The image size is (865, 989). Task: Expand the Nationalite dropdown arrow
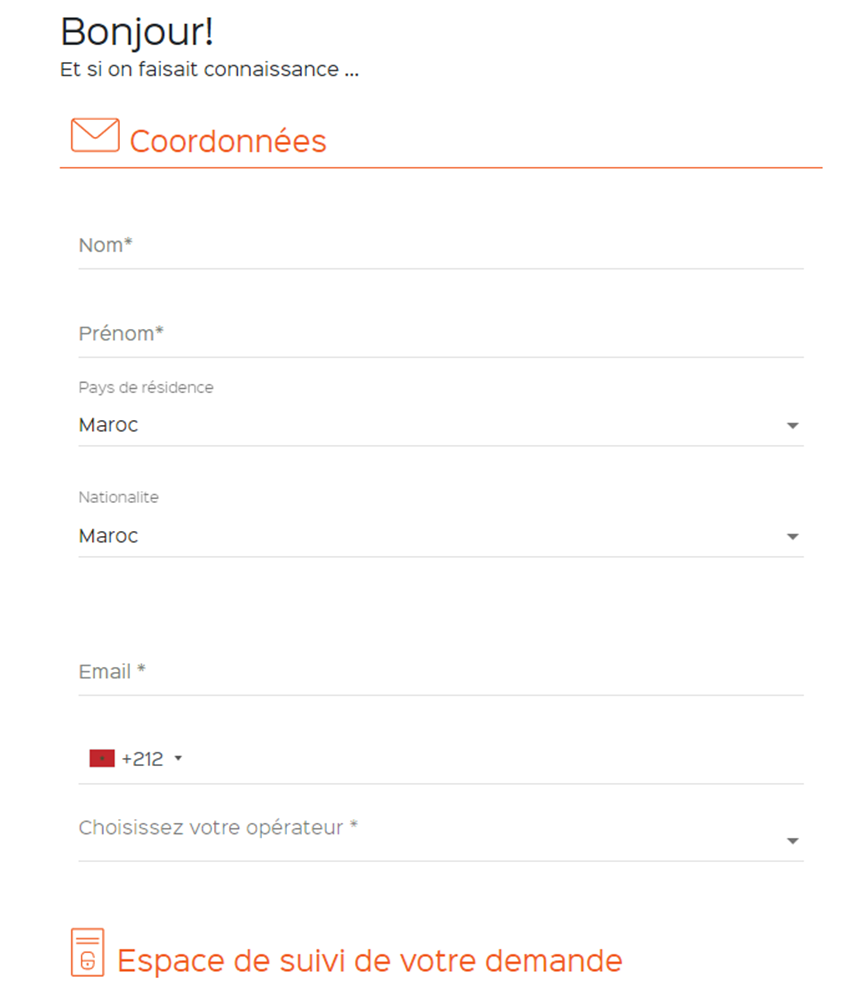[793, 537]
